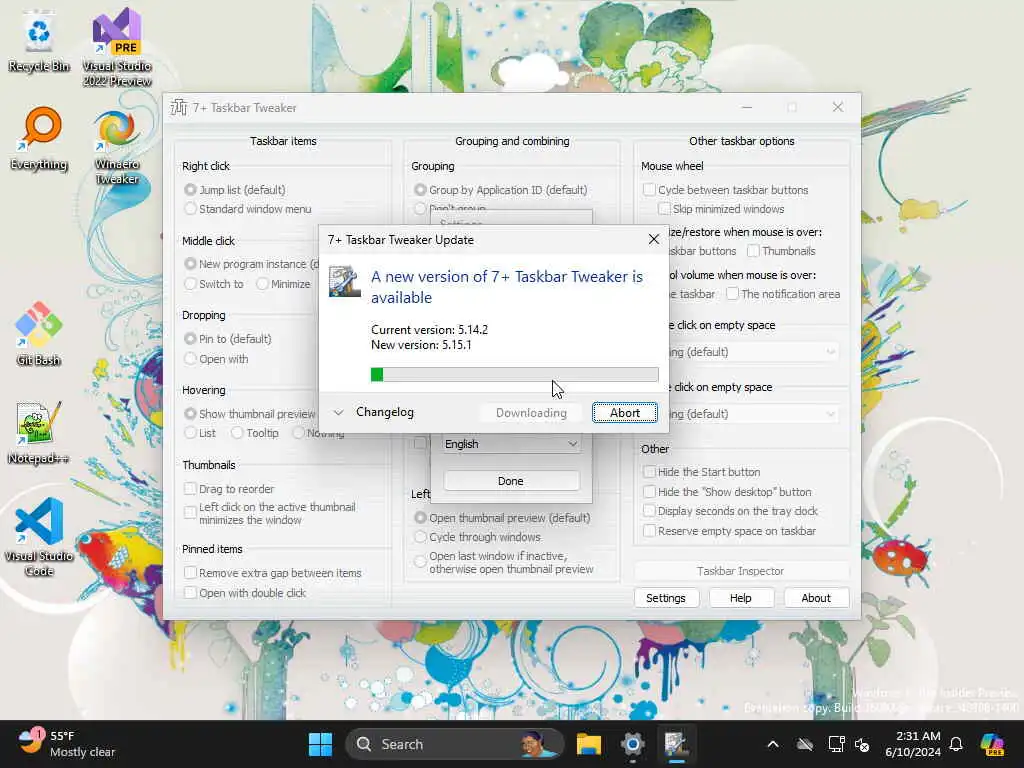This screenshot has height=768, width=1024.
Task: Open File Explorer from the taskbar
Action: pos(588,744)
